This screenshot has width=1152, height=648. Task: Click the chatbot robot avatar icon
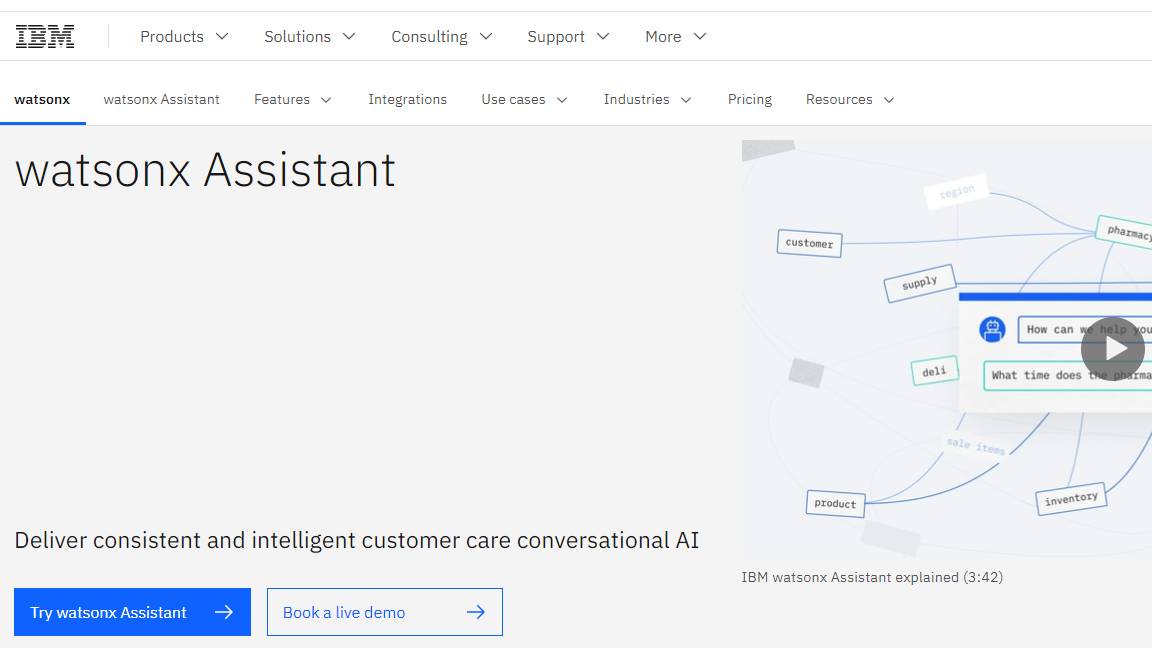click(992, 328)
